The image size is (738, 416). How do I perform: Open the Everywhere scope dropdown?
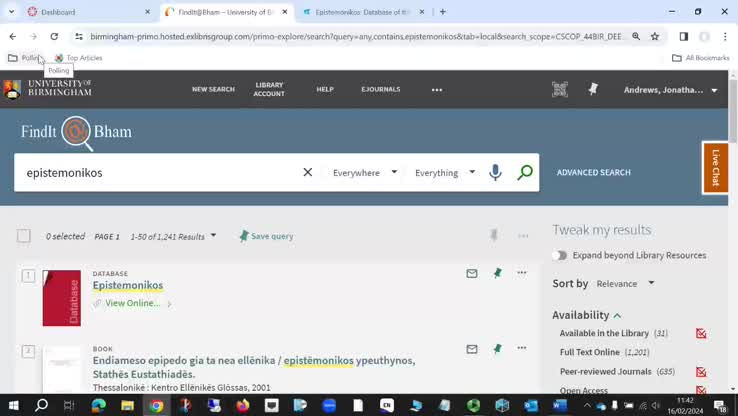[365, 173]
